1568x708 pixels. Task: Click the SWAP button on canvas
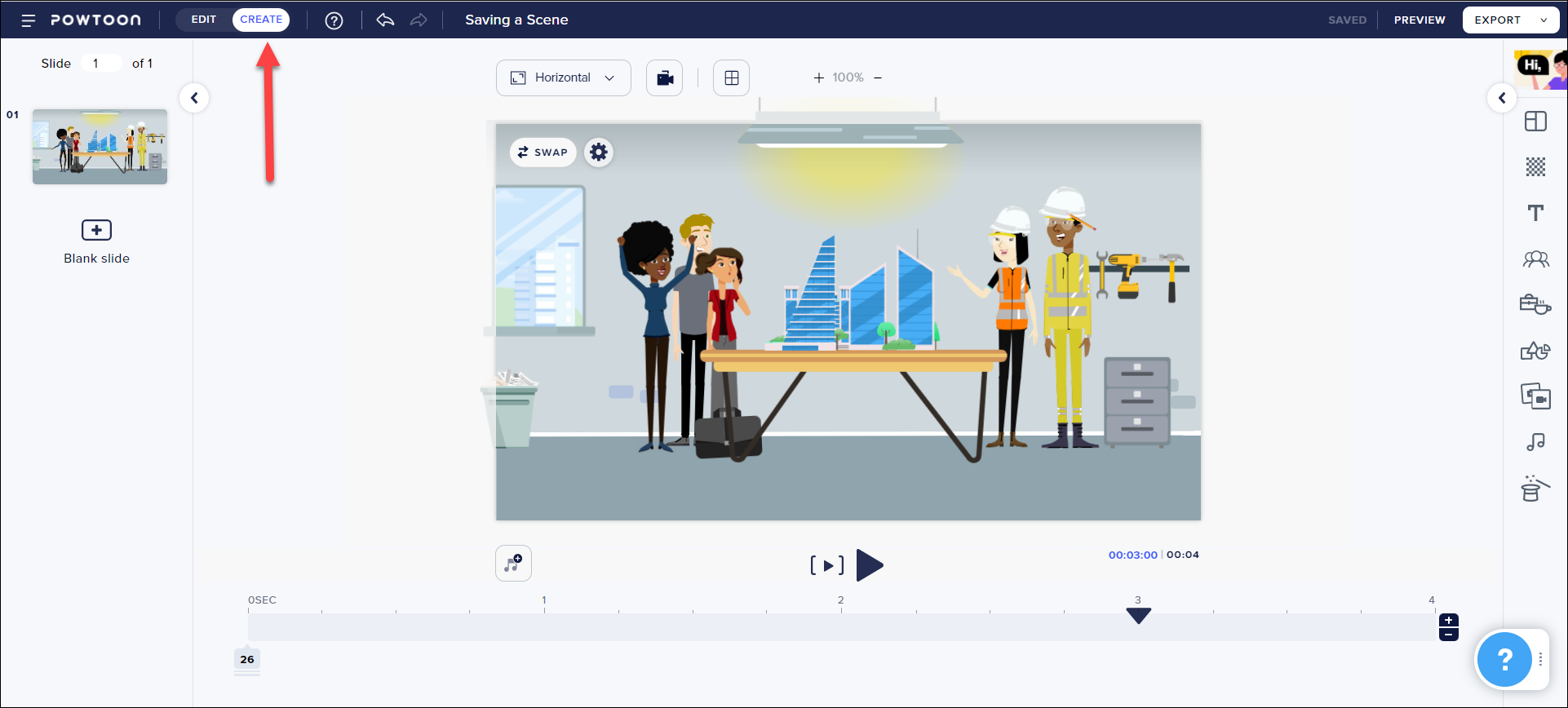point(543,152)
